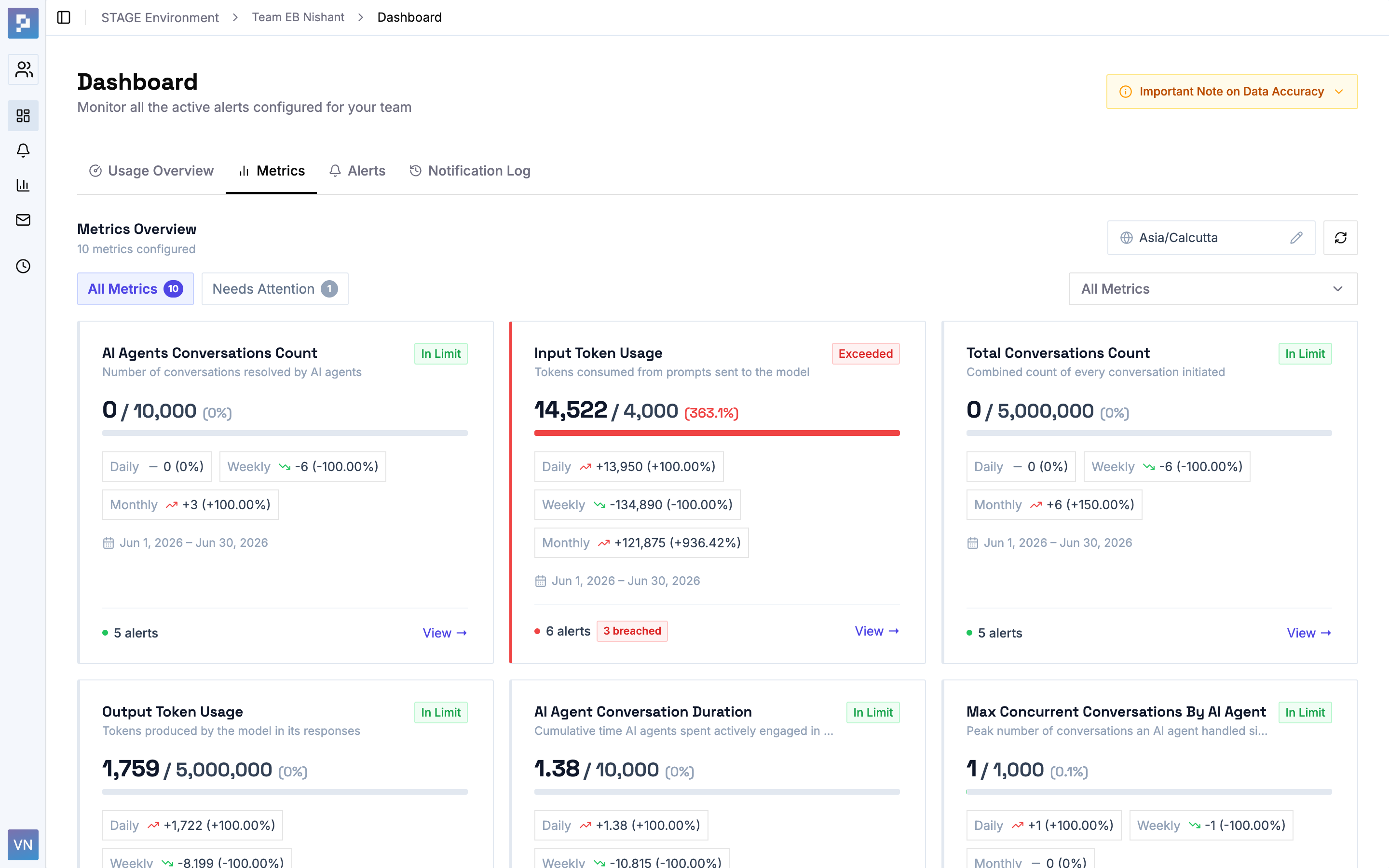Click 5 alerts on AI Agents Conversations card

[136, 633]
